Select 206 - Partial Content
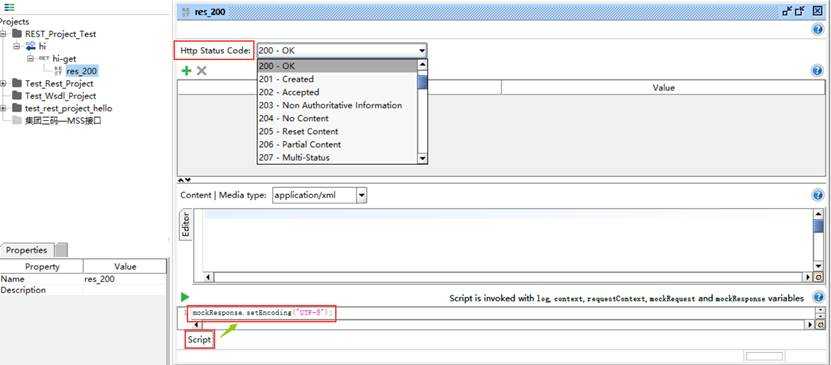831x365 pixels. coord(337,145)
